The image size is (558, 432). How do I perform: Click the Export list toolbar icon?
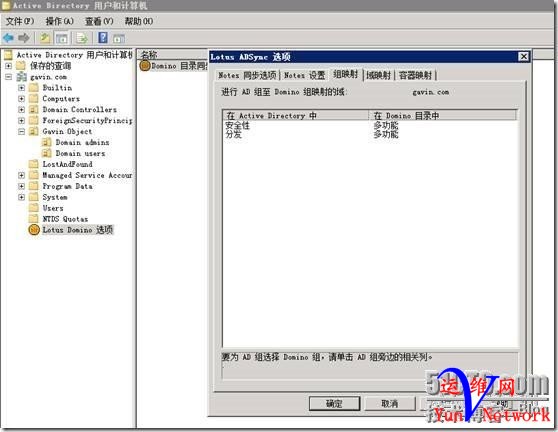pos(82,38)
